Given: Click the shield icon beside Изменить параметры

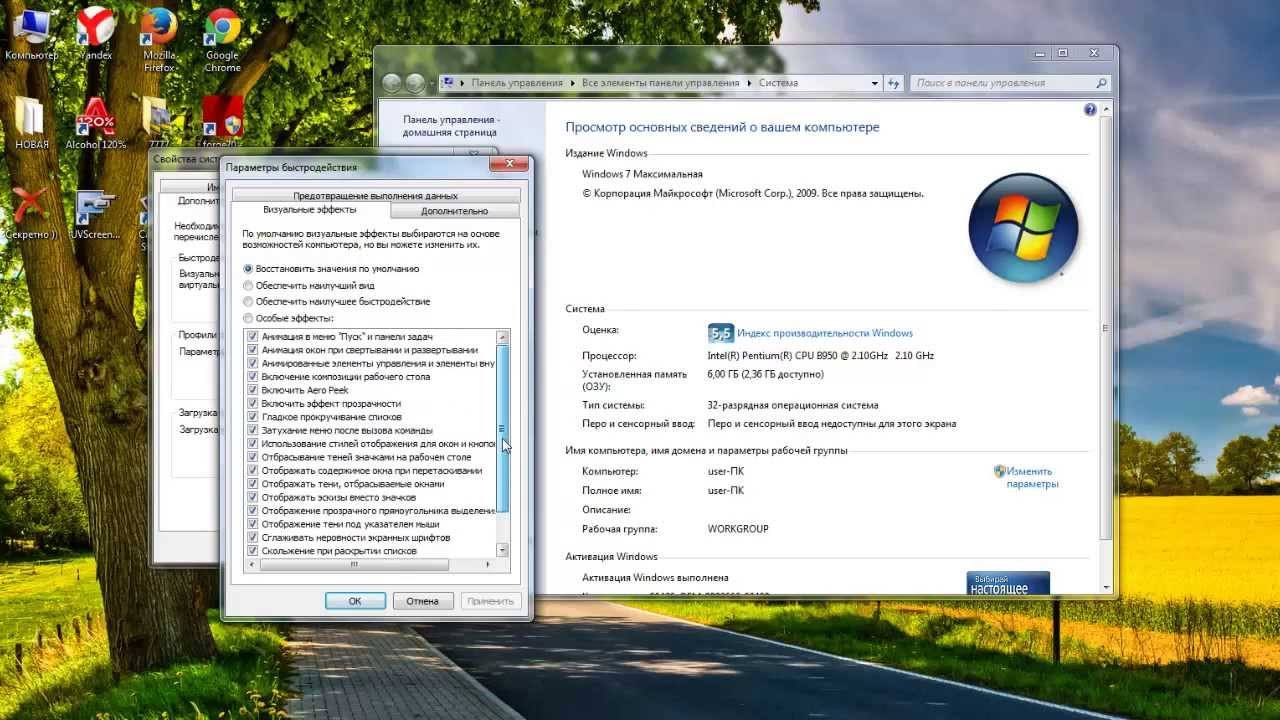Looking at the screenshot, I should click(x=999, y=471).
